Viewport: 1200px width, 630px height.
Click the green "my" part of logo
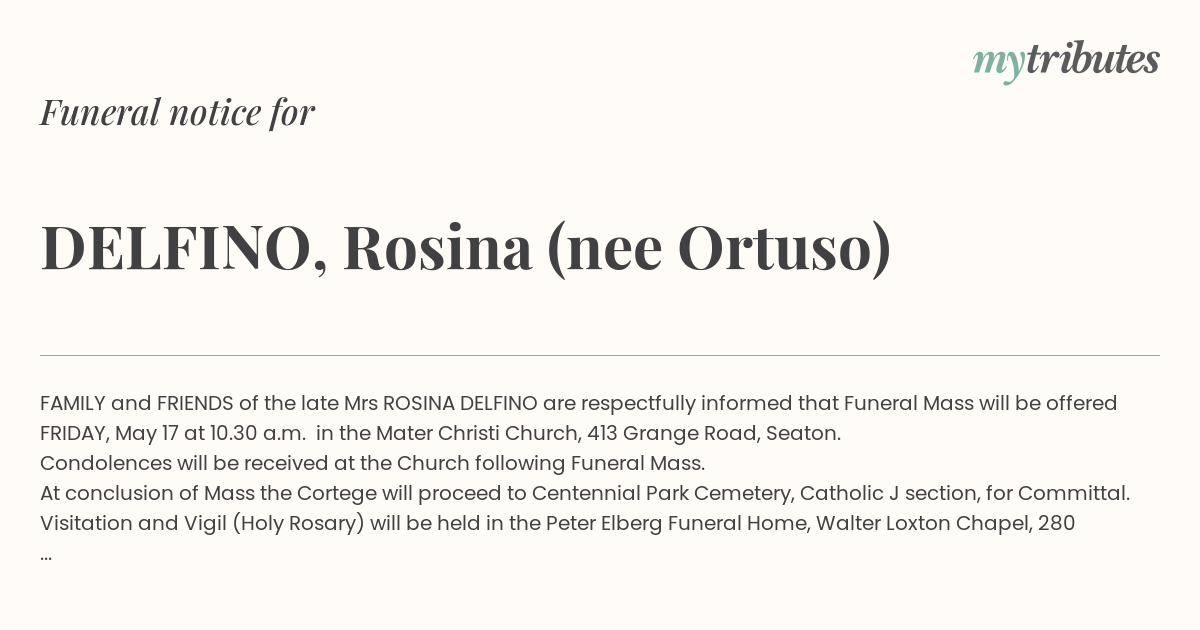pyautogui.click(x=998, y=65)
